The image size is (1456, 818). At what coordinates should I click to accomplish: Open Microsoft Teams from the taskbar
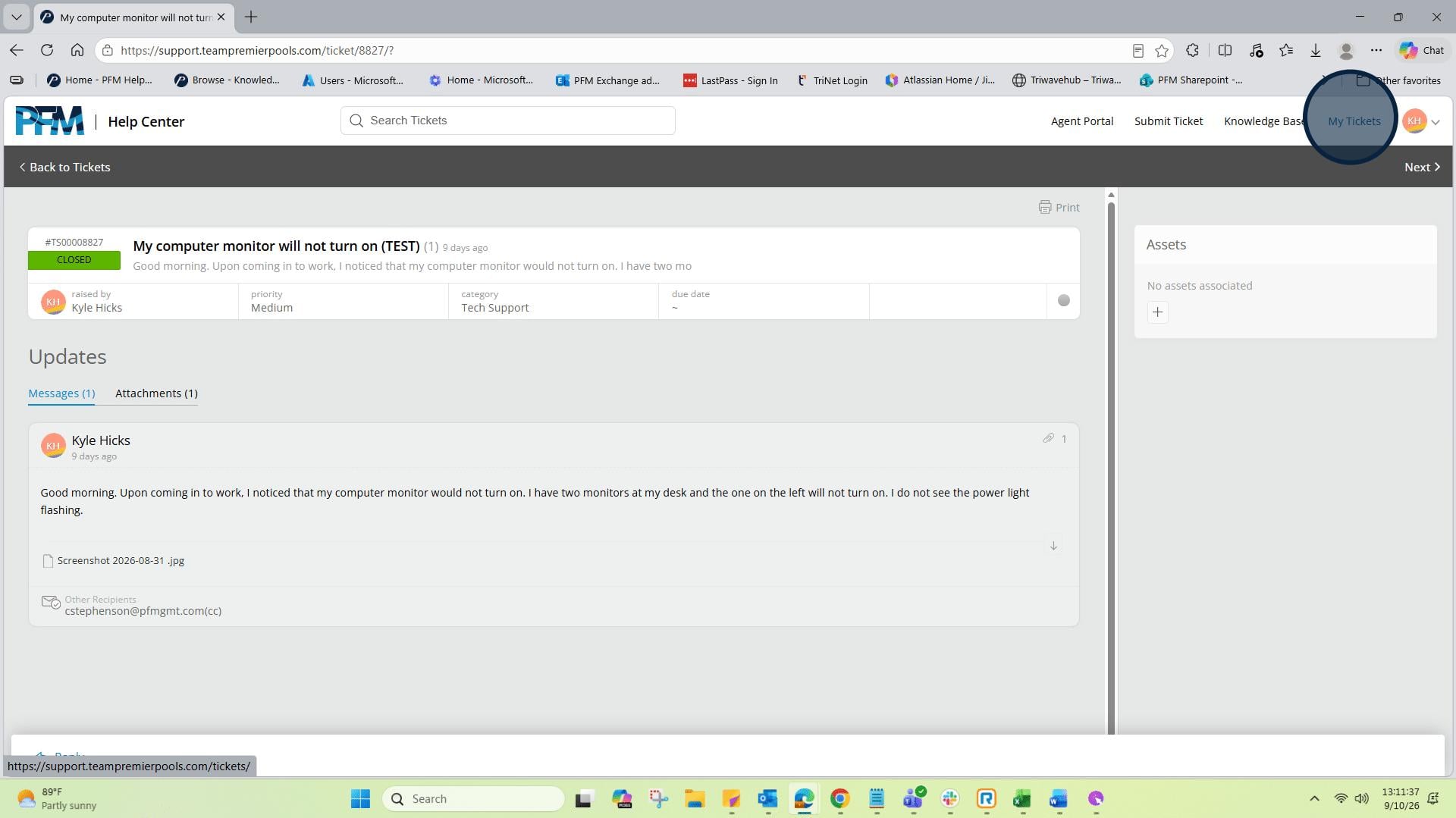coord(913,798)
